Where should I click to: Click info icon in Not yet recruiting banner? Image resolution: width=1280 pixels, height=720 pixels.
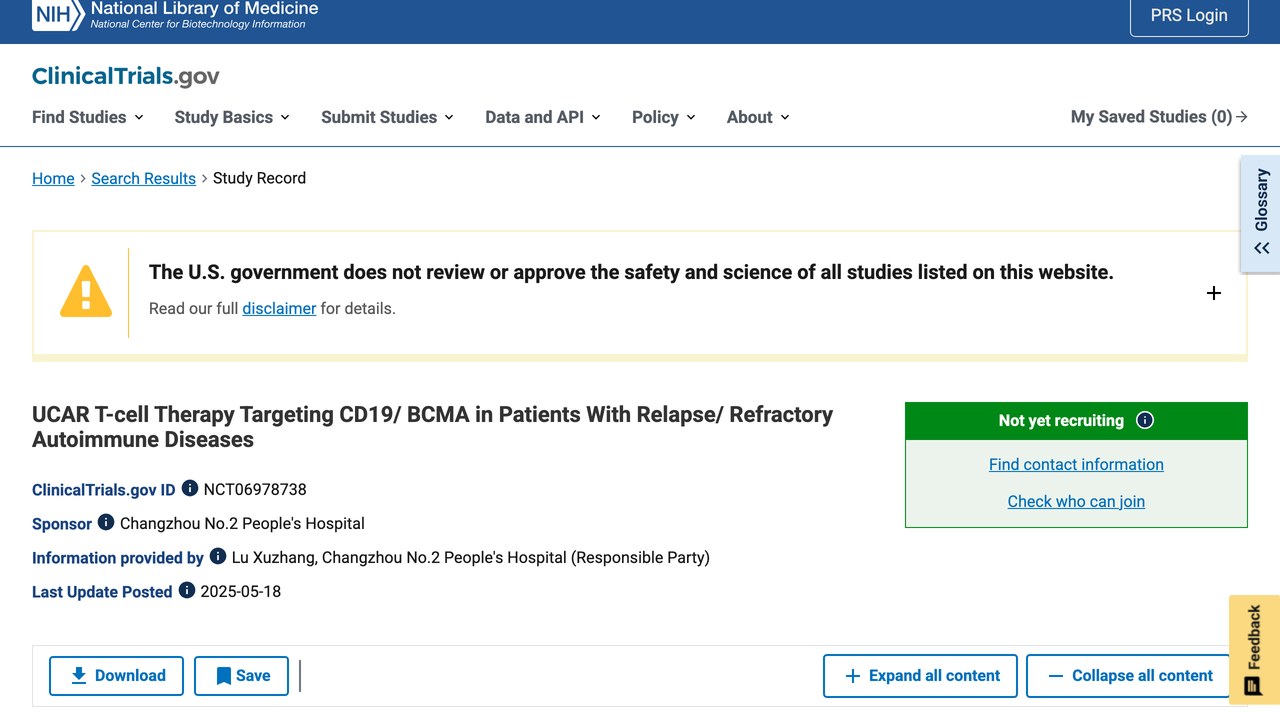coord(1146,420)
